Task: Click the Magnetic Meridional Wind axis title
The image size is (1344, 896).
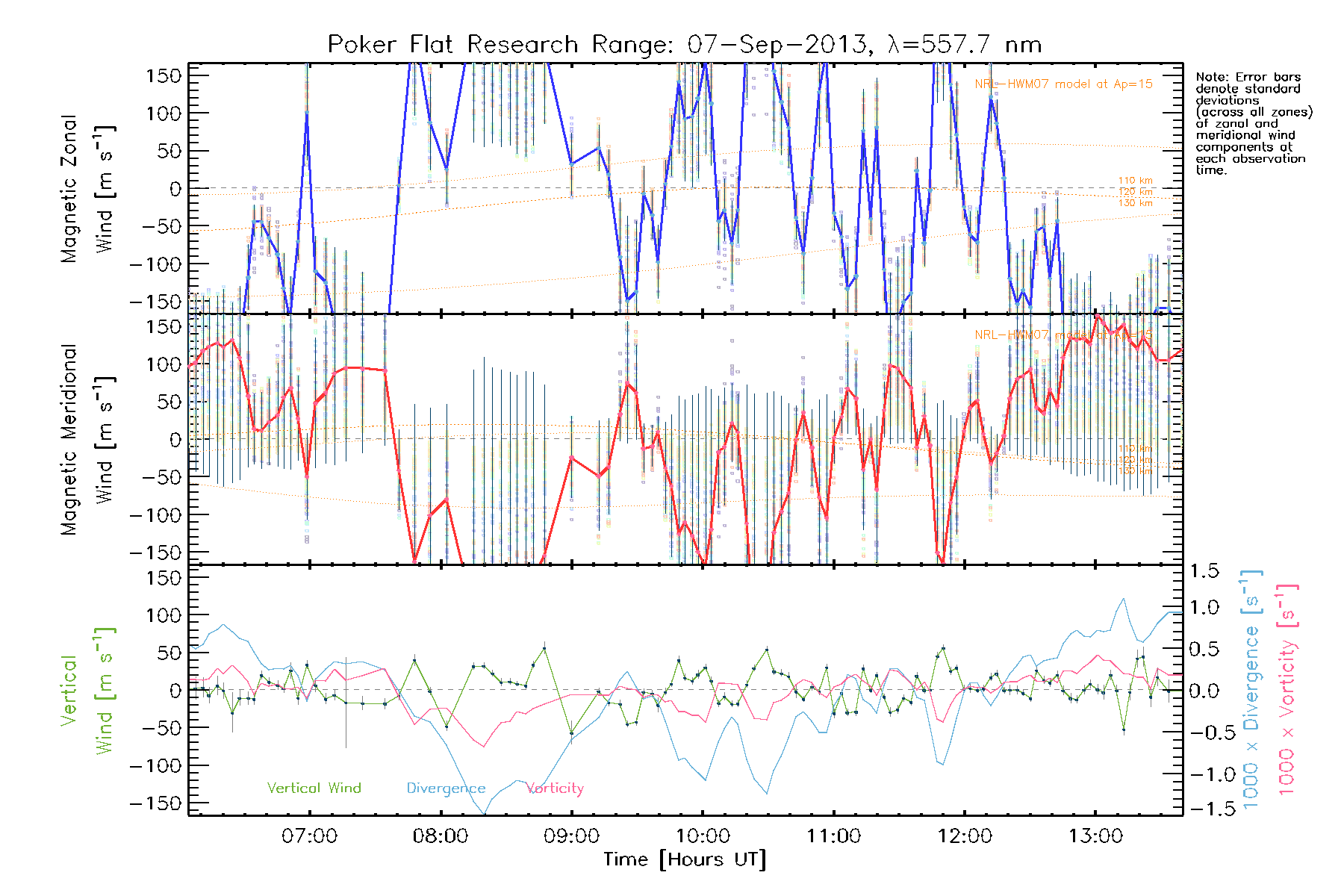Action: click(87, 439)
